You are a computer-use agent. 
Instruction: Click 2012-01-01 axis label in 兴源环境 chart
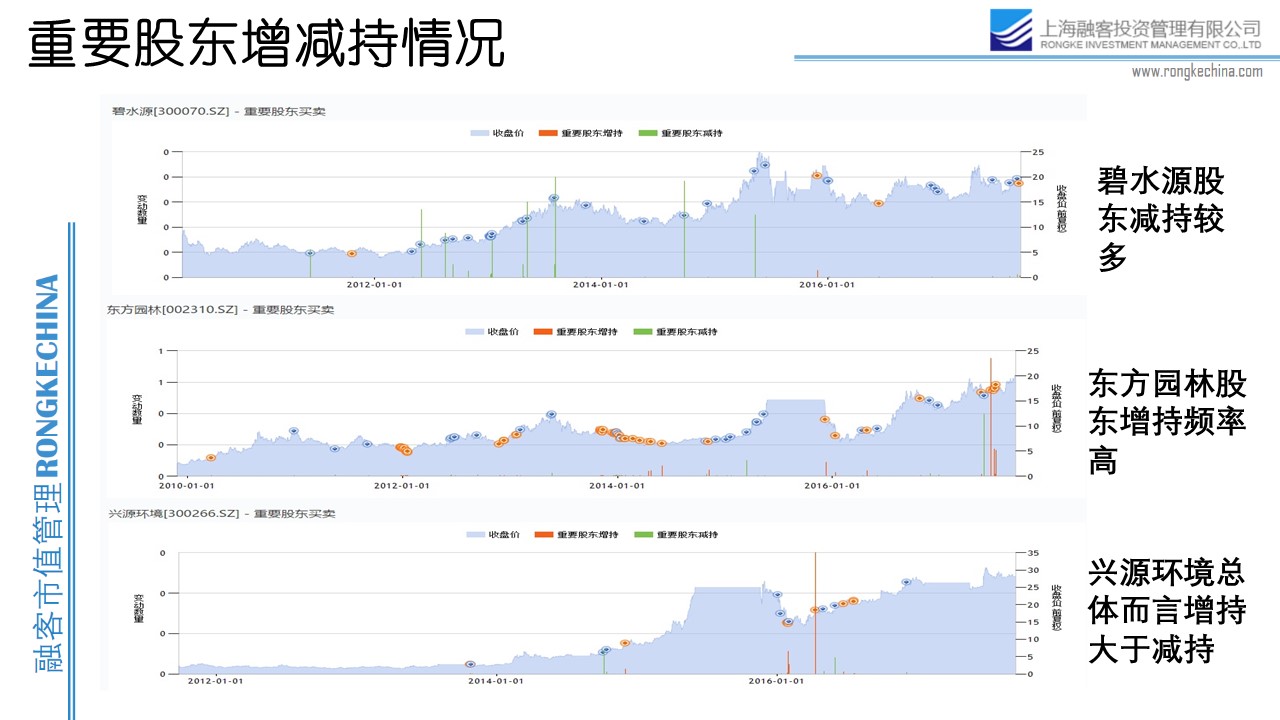[215, 682]
